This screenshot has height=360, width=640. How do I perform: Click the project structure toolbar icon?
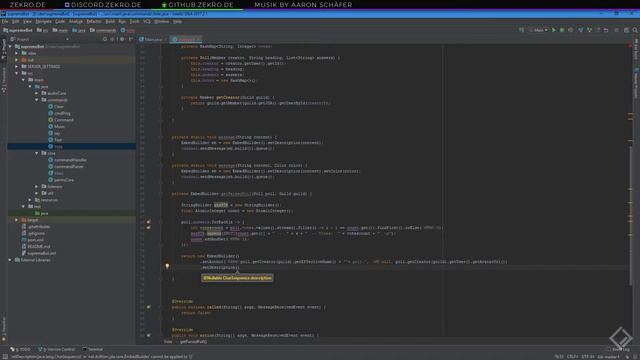626,30
